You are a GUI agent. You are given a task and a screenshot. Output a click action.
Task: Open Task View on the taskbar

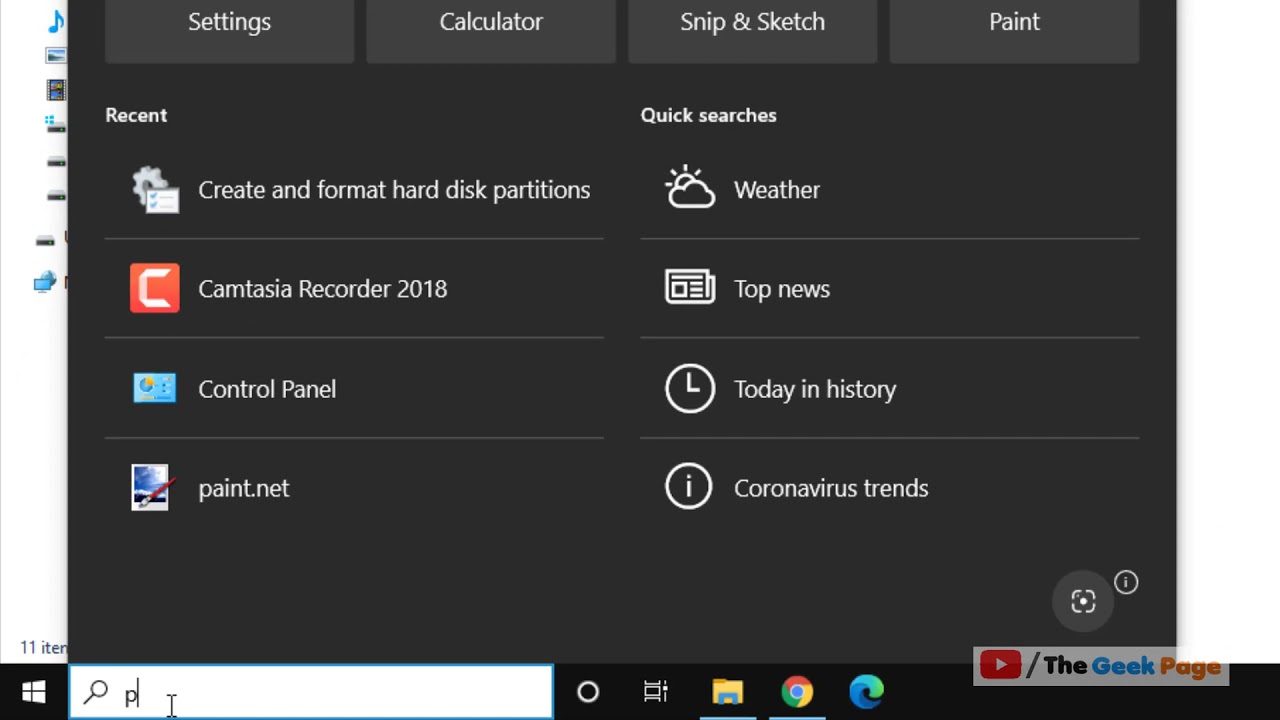656,692
